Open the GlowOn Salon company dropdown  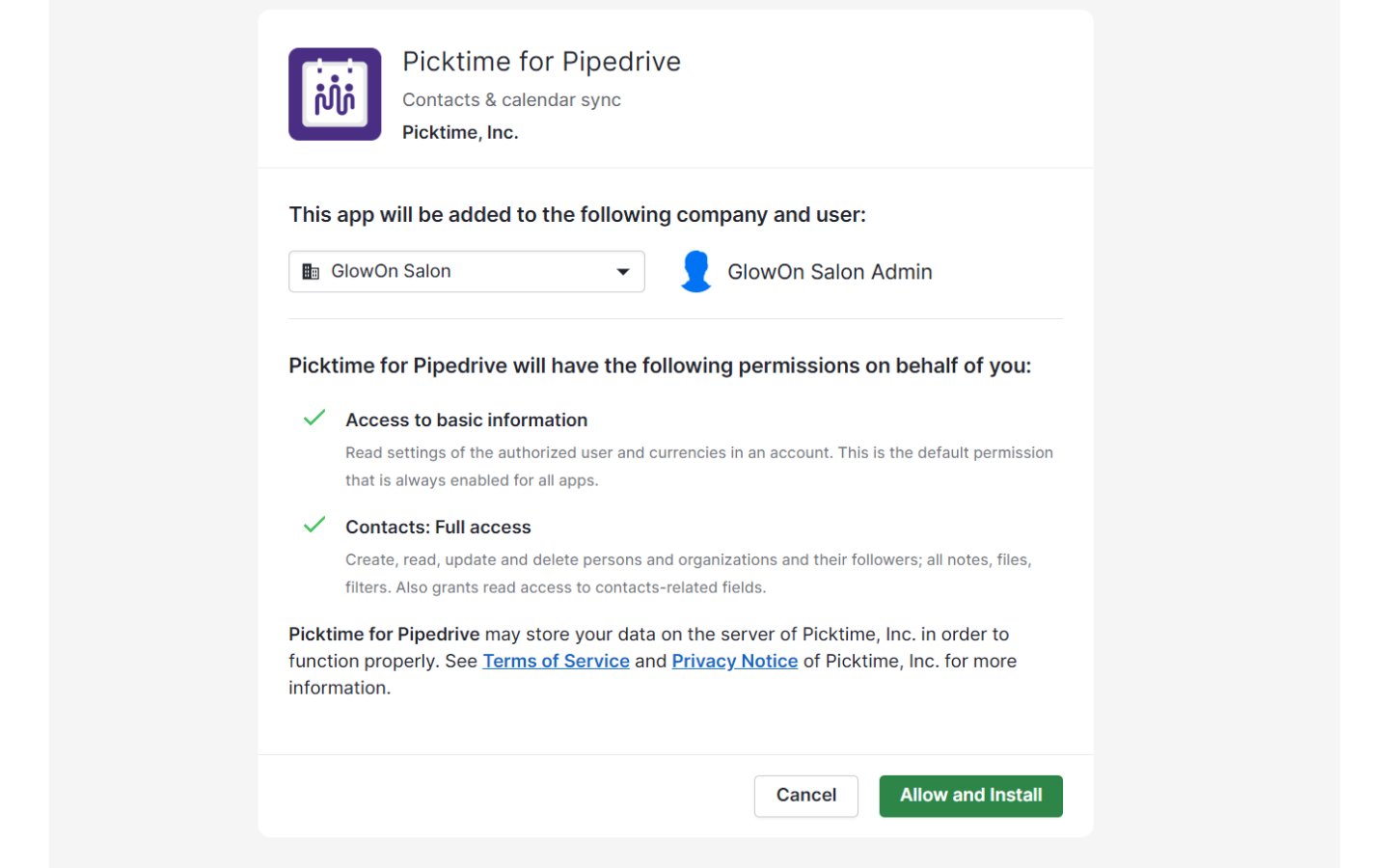click(x=467, y=272)
